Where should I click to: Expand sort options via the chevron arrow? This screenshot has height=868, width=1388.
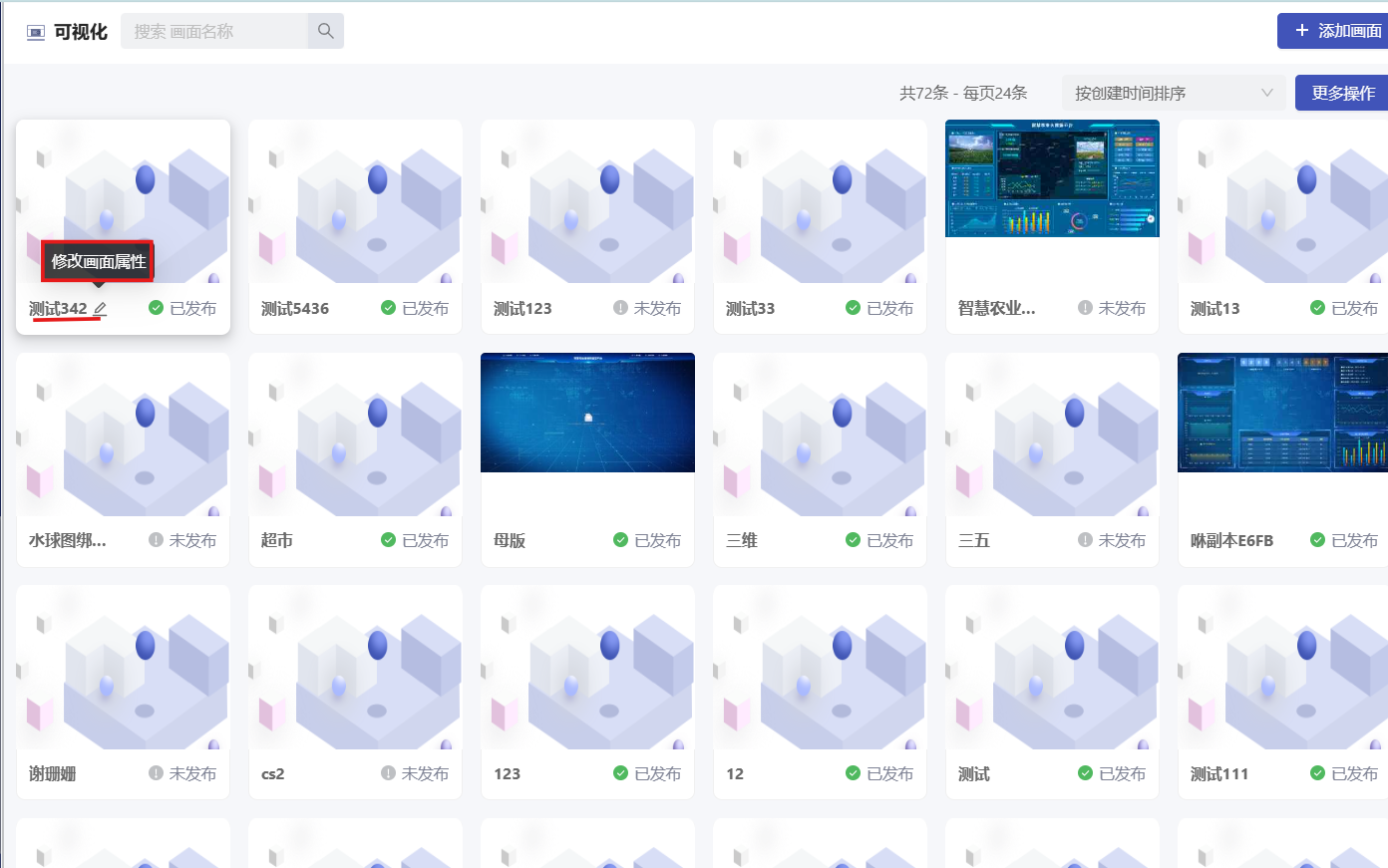tap(1266, 93)
